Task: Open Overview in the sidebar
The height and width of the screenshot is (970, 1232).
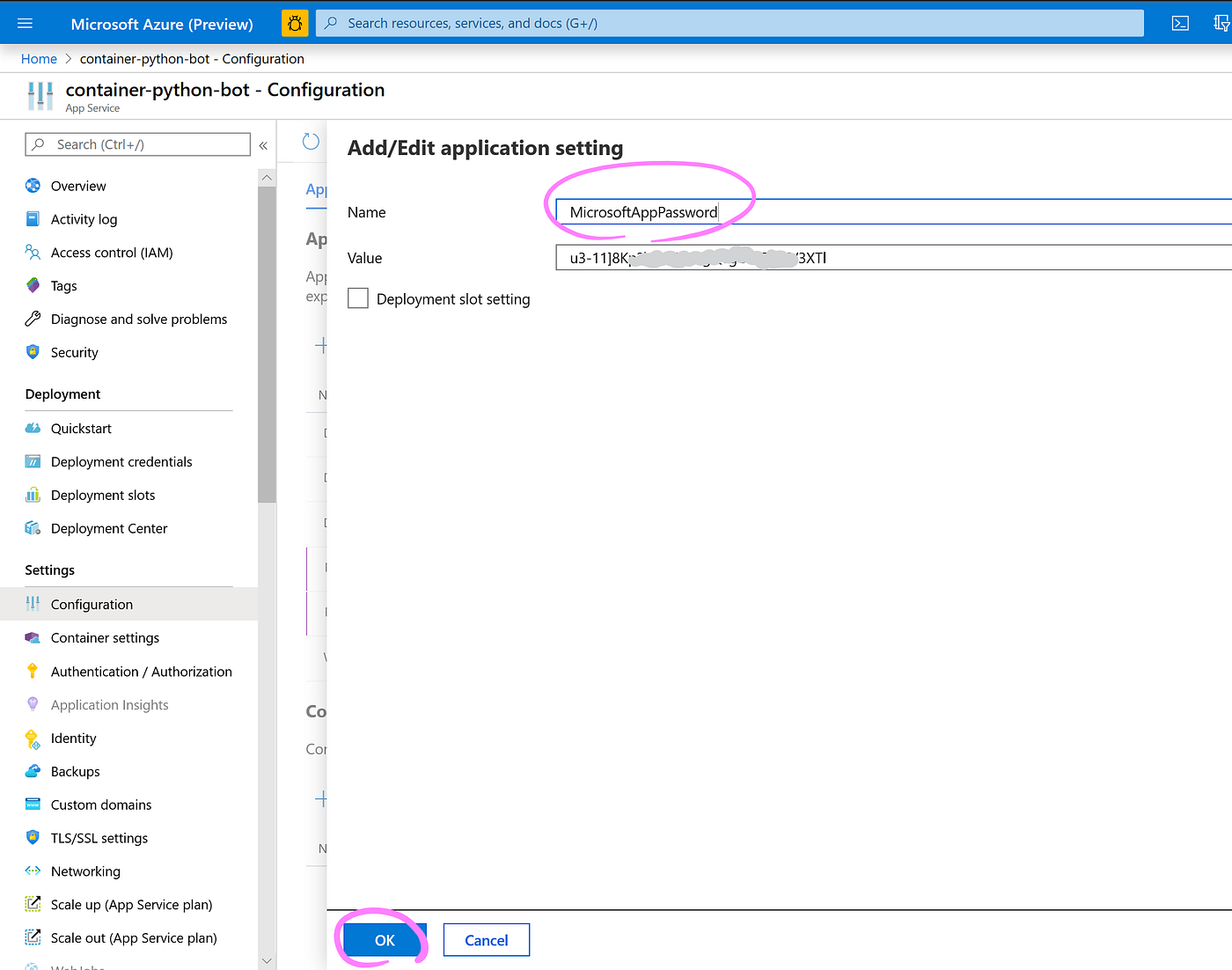Action: pos(78,186)
